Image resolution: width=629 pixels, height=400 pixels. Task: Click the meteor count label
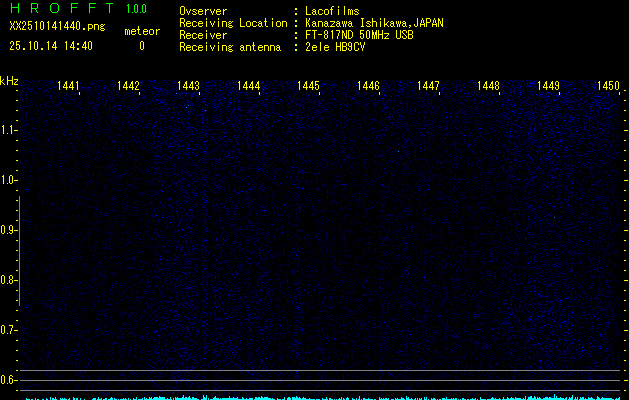tap(141, 32)
